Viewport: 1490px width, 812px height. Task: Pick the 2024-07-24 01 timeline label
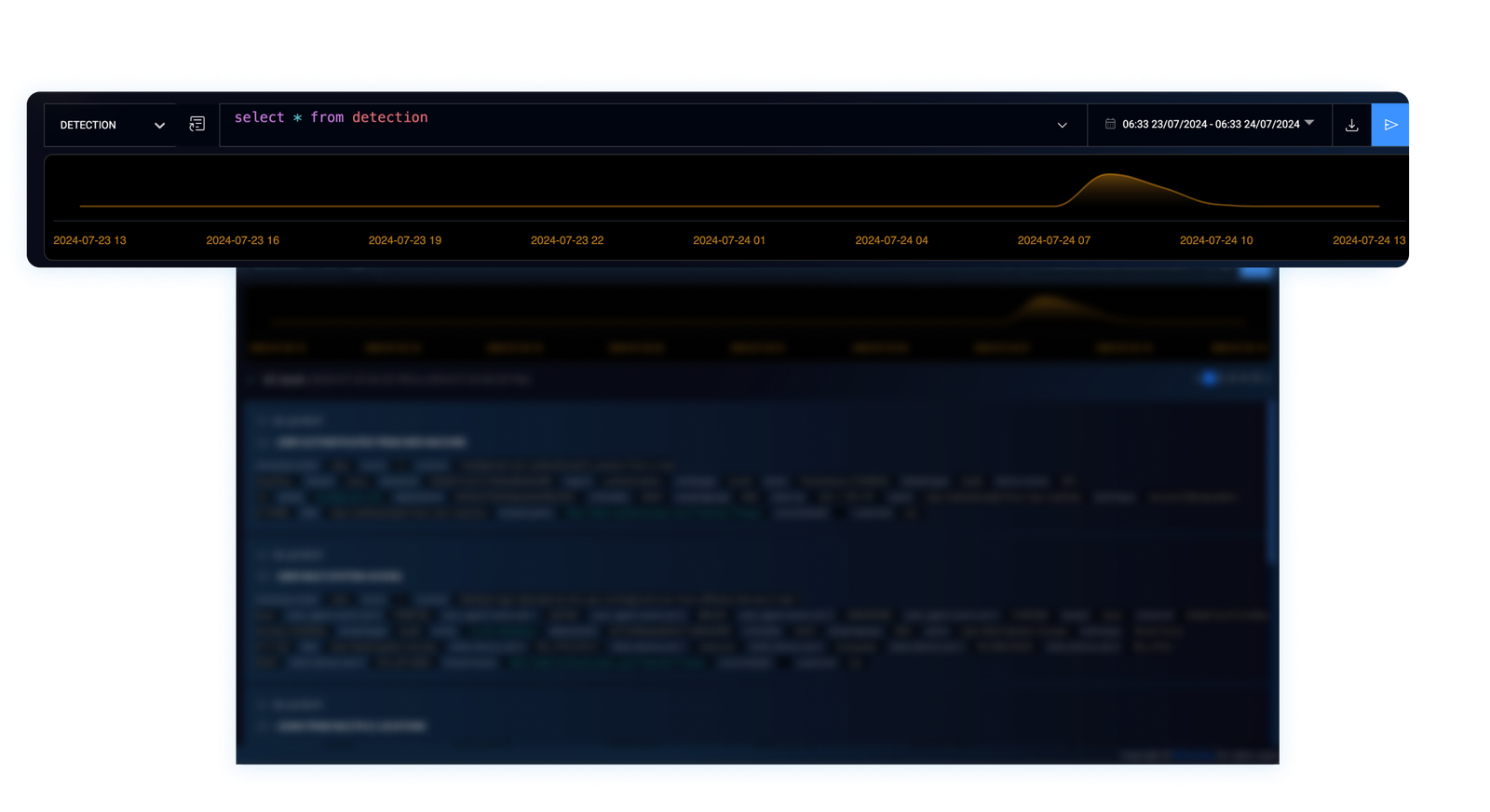(x=728, y=240)
